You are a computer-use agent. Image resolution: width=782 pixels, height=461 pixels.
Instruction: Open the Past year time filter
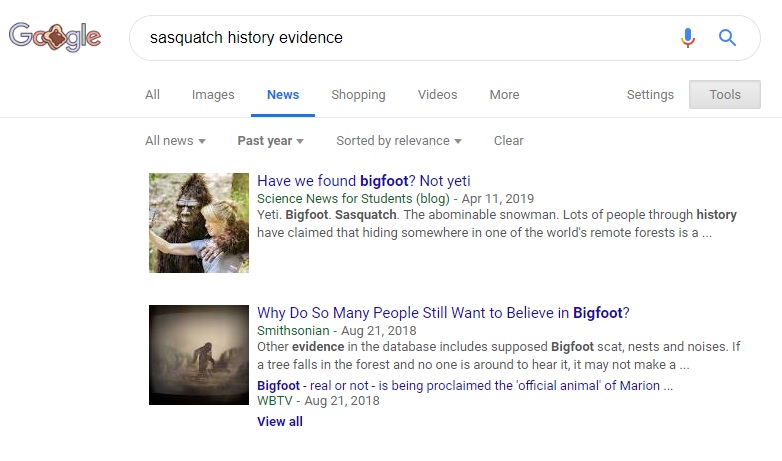point(270,141)
